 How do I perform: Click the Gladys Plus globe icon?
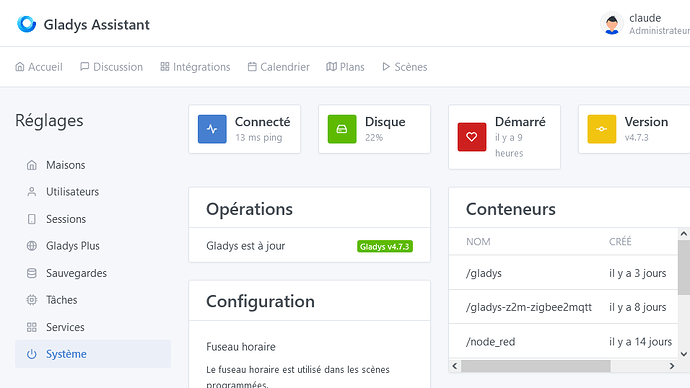pyautogui.click(x=32, y=246)
